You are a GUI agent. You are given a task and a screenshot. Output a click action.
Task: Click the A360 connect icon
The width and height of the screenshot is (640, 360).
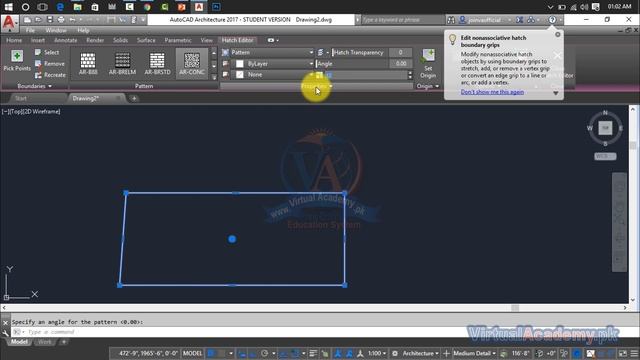click(x=531, y=20)
